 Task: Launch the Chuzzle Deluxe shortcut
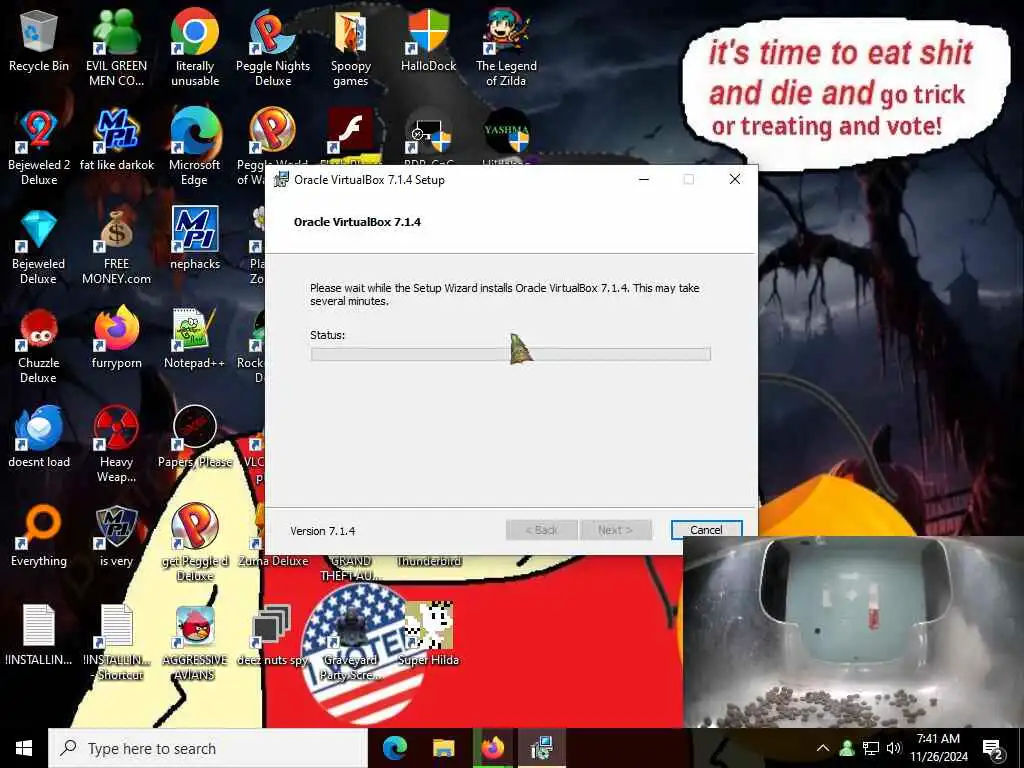(39, 346)
